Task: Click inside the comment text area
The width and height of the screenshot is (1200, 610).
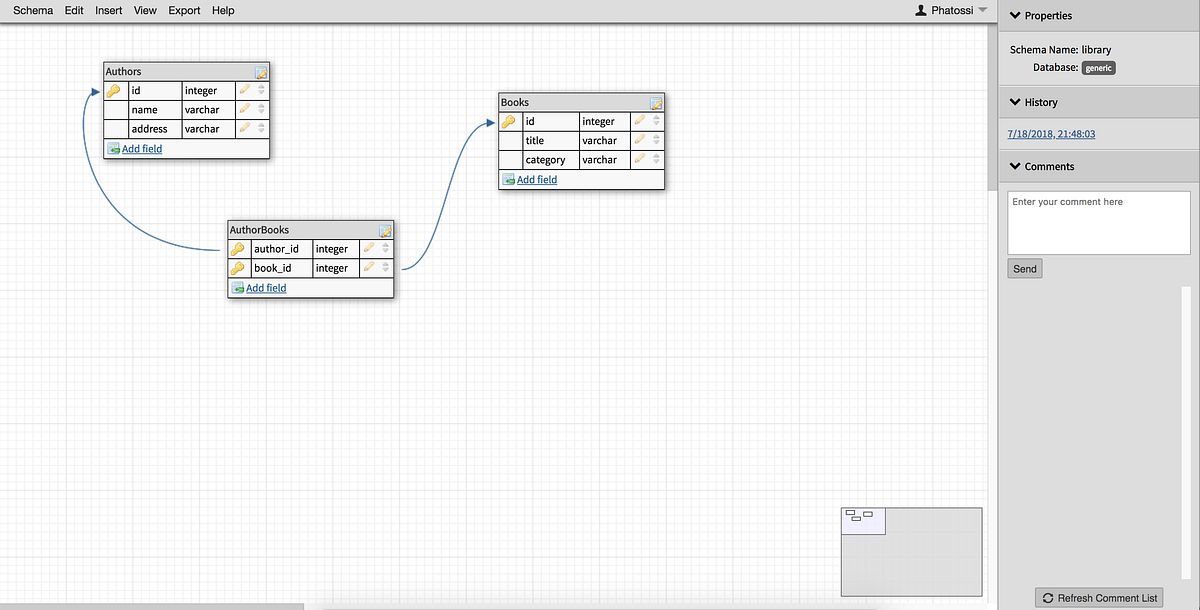Action: [1098, 222]
